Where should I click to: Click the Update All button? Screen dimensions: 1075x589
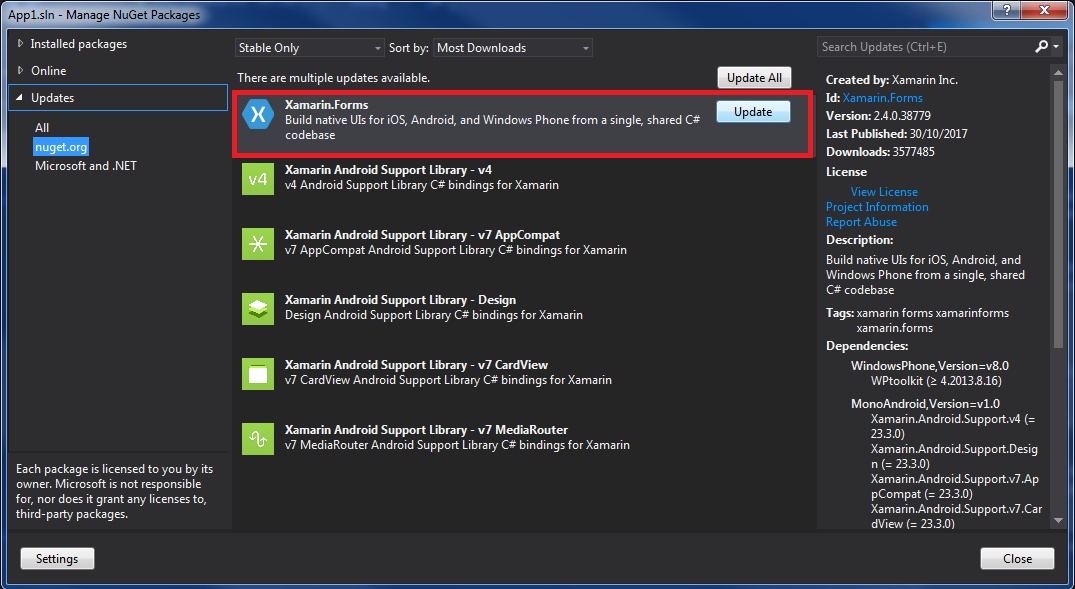pos(754,77)
